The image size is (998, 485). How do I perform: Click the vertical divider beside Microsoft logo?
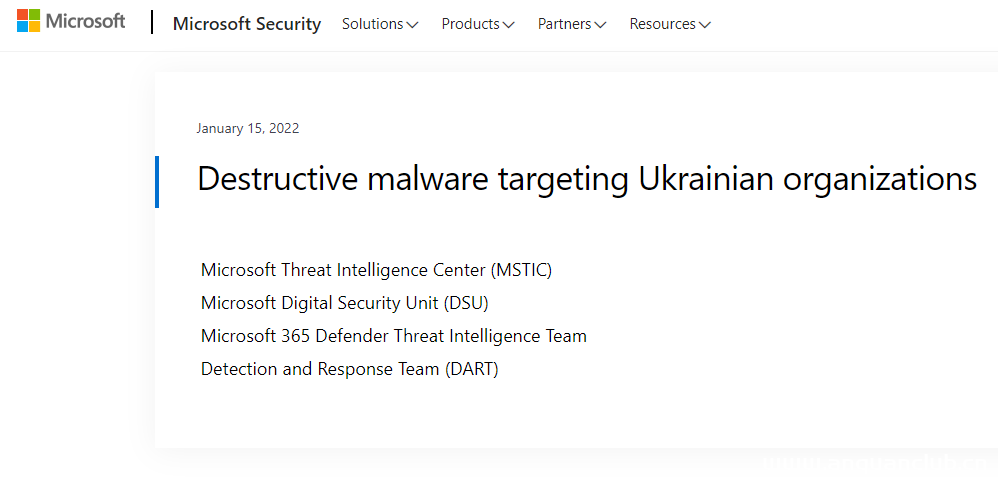pyautogui.click(x=152, y=22)
